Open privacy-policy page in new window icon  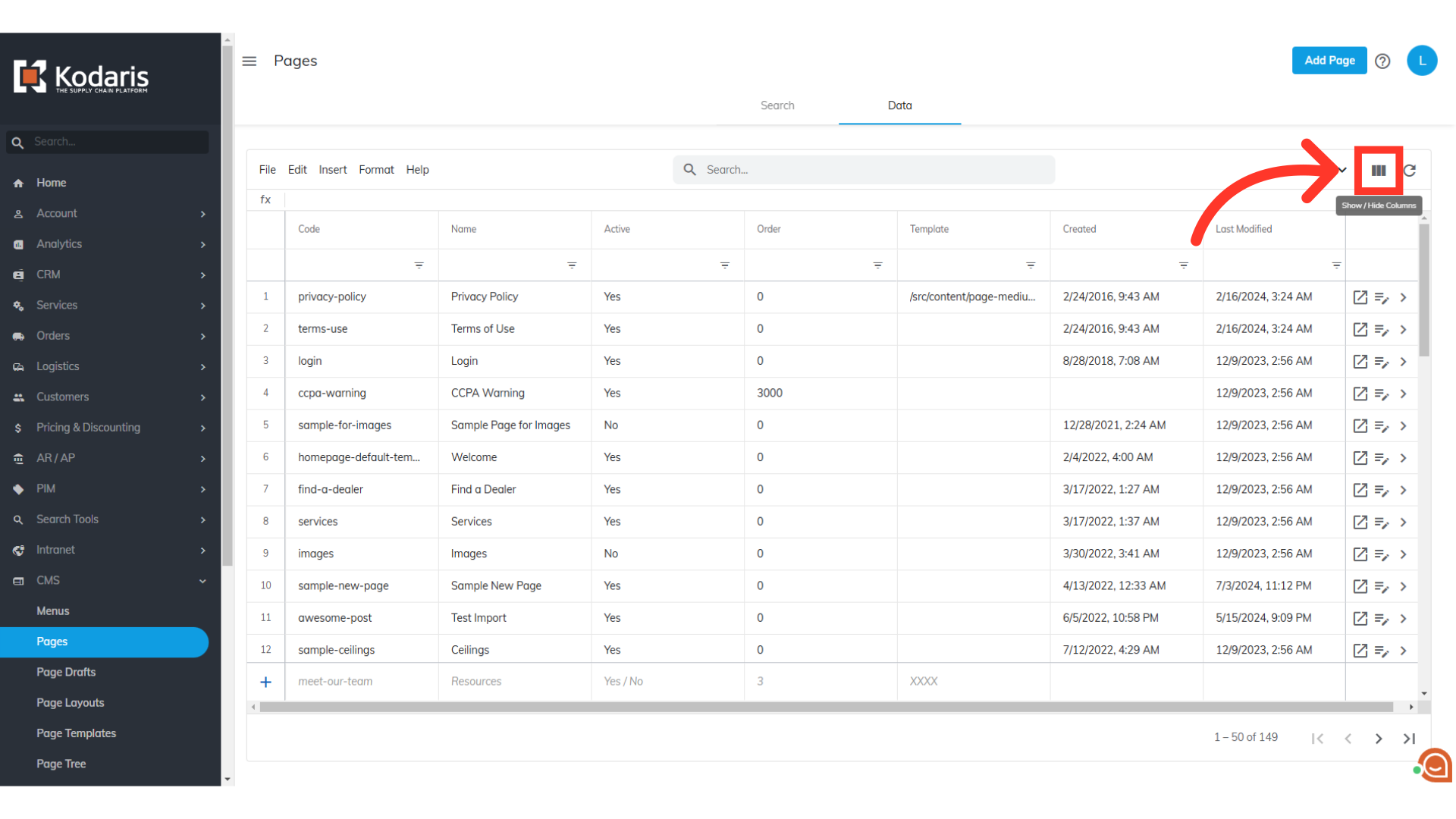[x=1360, y=297]
